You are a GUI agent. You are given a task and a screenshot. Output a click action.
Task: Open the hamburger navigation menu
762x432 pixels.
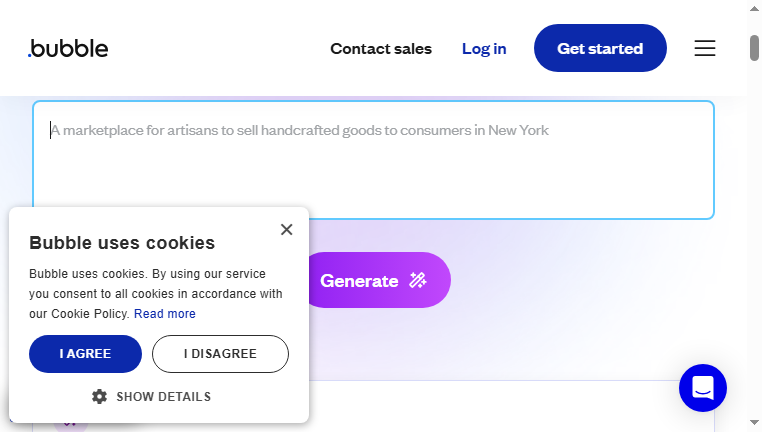tap(705, 48)
